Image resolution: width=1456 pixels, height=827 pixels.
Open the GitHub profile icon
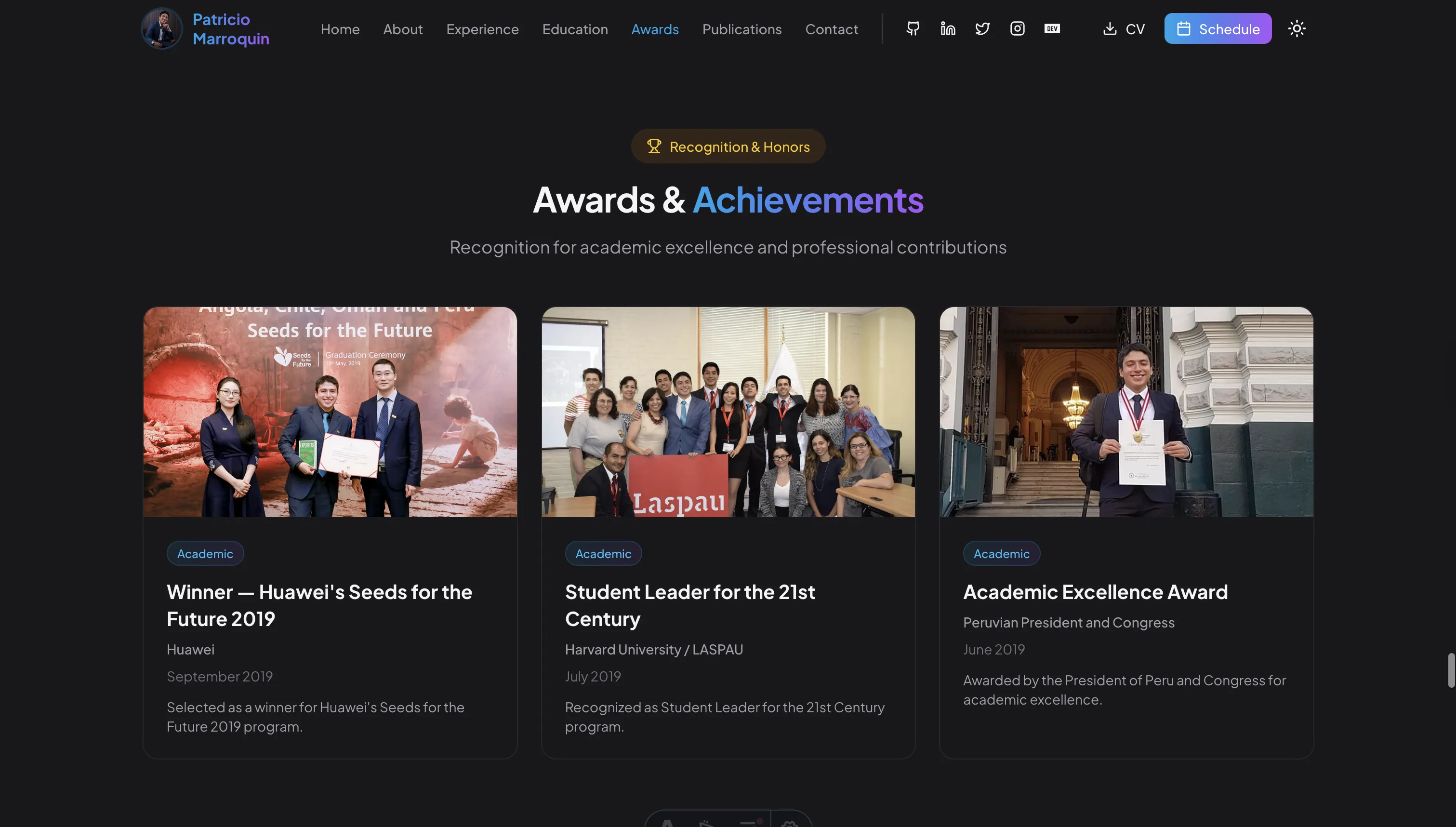coord(913,28)
